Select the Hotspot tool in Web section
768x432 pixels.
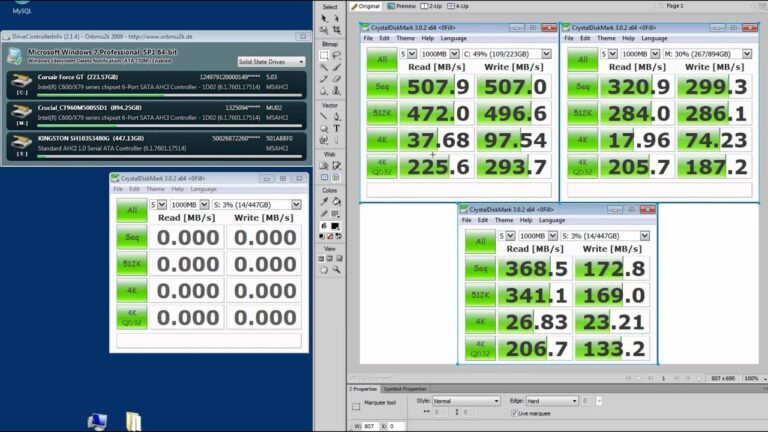[x=324, y=166]
